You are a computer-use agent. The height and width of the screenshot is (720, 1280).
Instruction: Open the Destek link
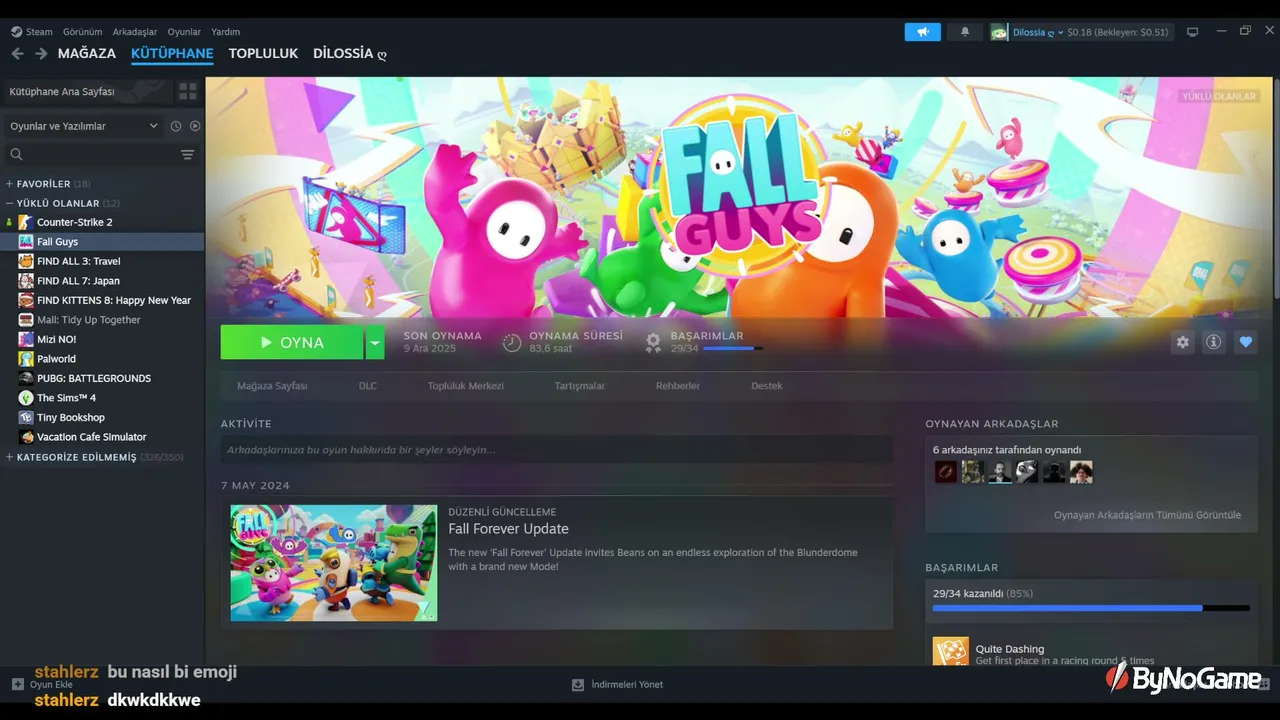pos(767,386)
